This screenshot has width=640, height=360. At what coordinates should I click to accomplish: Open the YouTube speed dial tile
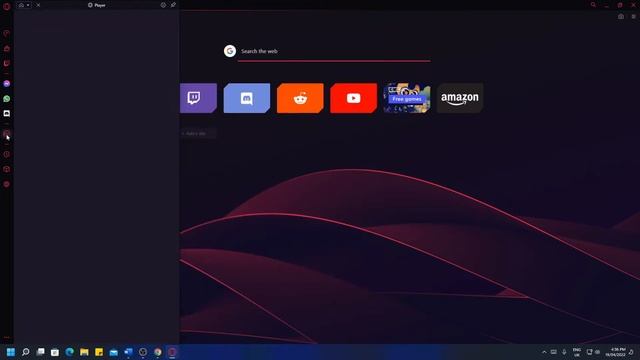tap(353, 98)
